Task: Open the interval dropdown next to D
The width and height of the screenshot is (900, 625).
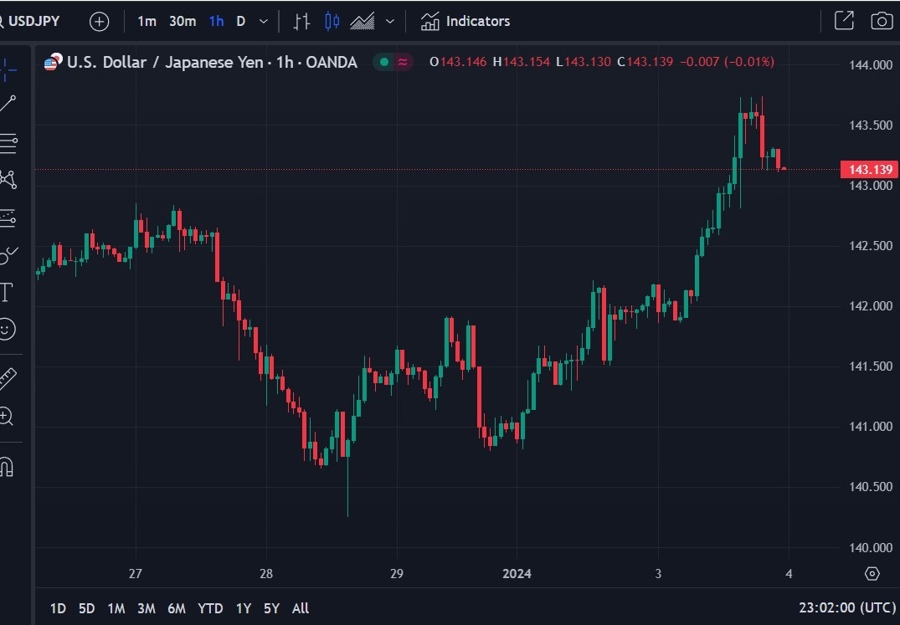Action: pyautogui.click(x=264, y=21)
